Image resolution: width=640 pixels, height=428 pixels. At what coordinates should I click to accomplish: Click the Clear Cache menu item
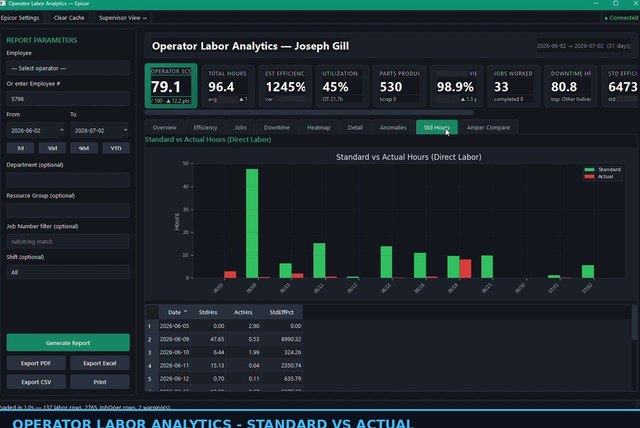69,18
